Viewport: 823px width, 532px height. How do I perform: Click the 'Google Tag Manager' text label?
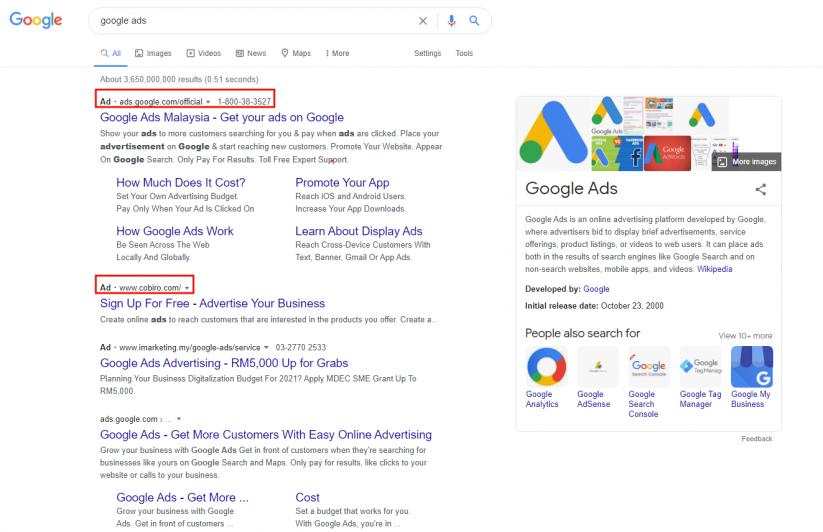[701, 399]
